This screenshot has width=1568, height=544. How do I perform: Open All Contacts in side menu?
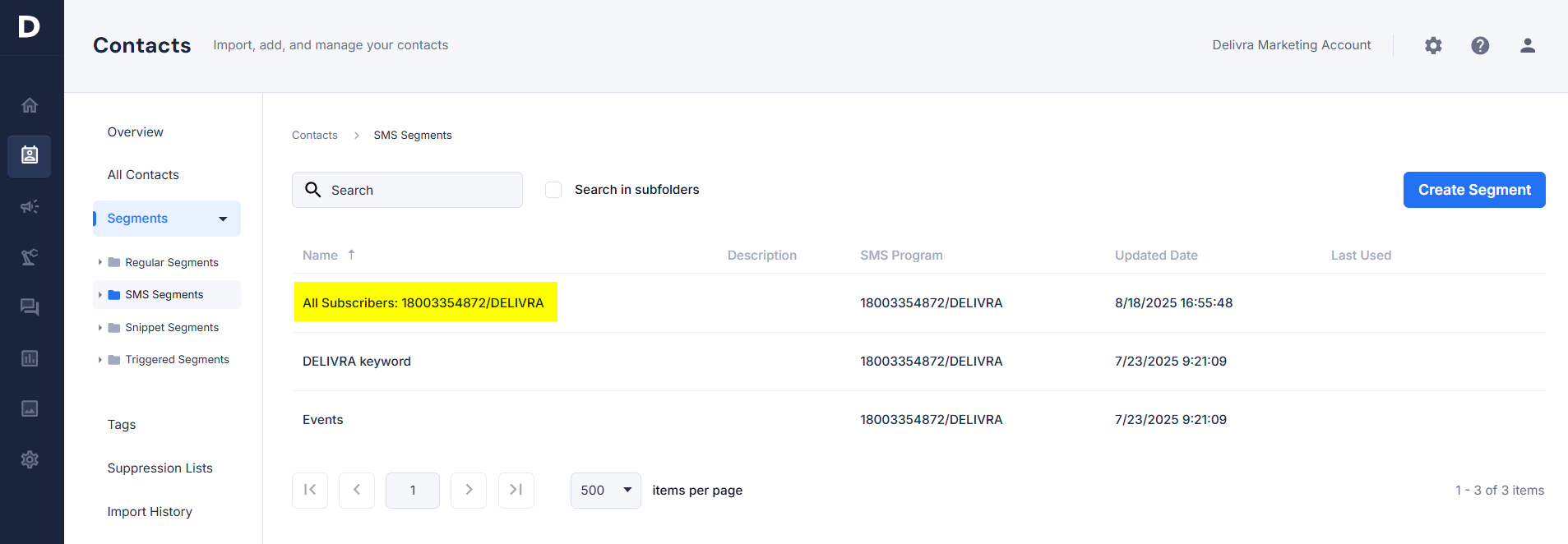click(143, 175)
